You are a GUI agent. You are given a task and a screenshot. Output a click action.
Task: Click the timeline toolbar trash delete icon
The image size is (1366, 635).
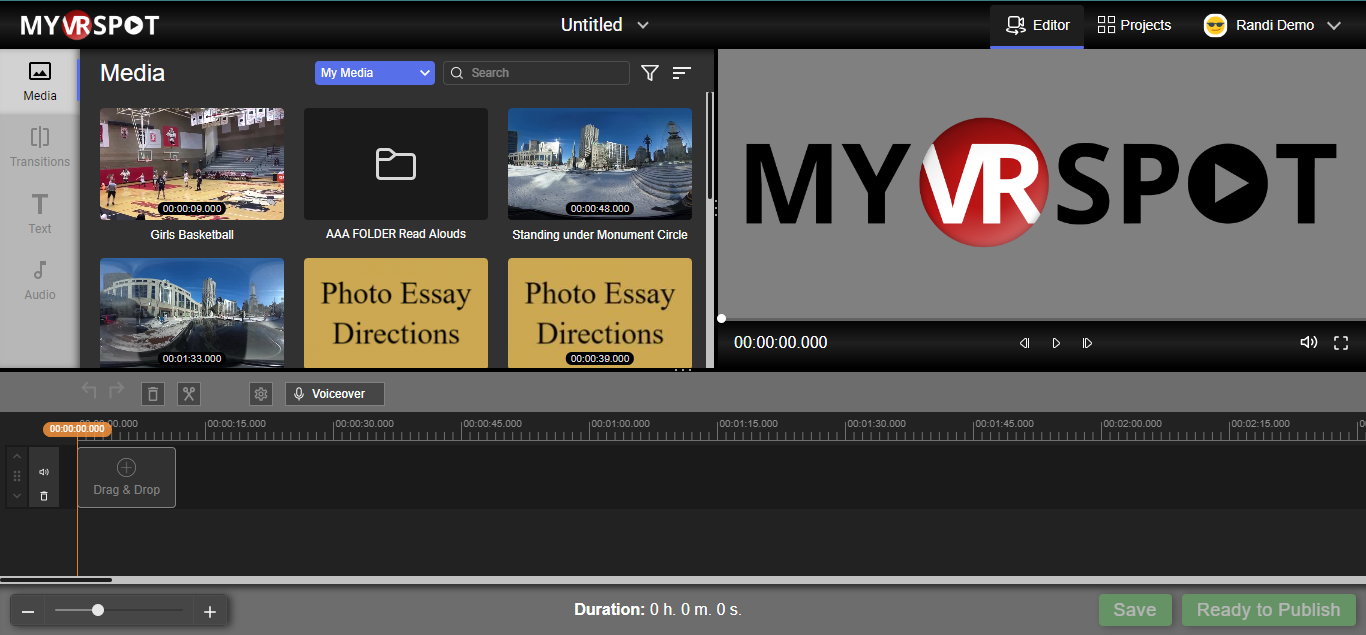pyautogui.click(x=152, y=394)
